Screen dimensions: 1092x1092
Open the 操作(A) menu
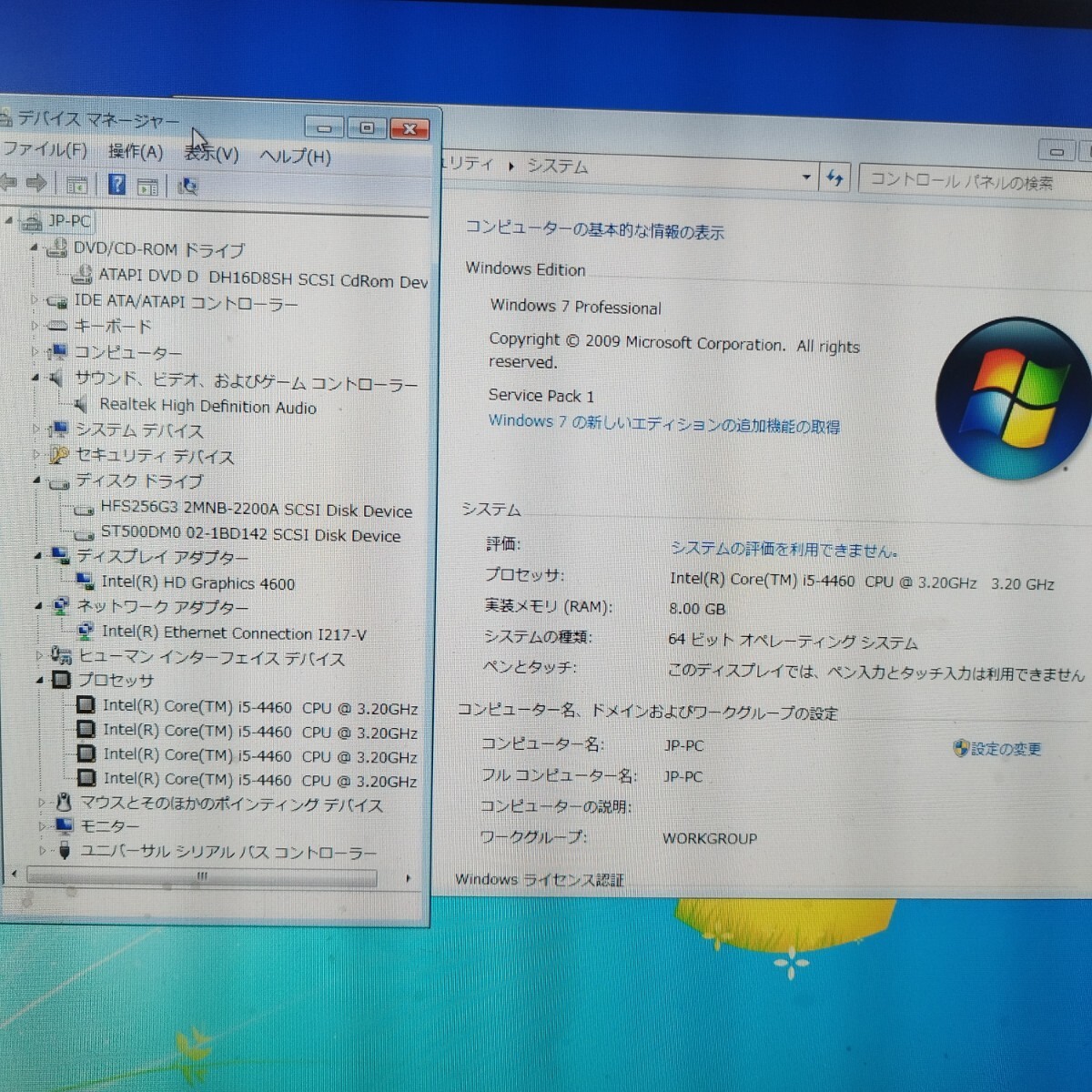coord(135,152)
